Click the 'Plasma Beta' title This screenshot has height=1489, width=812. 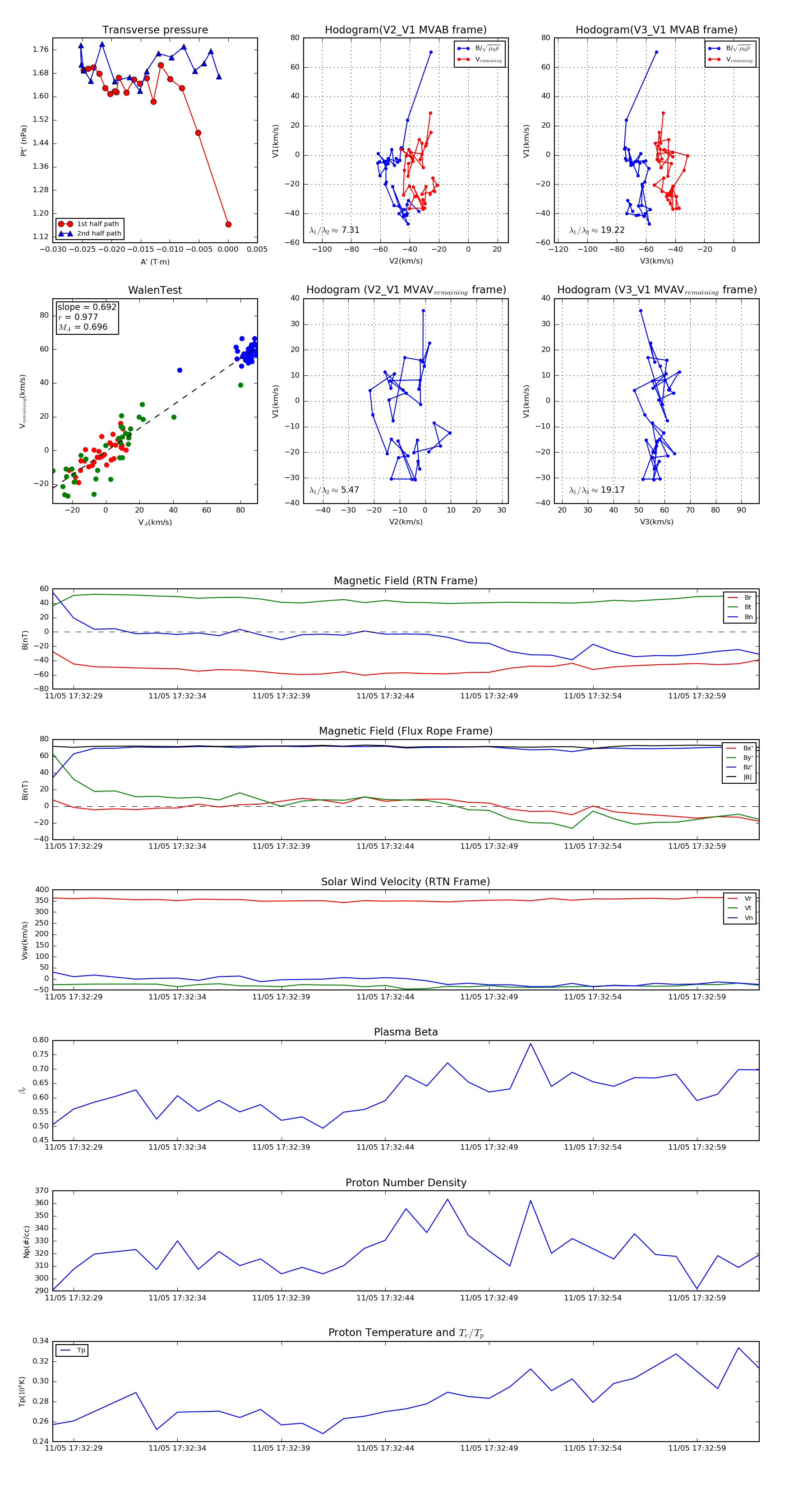[x=406, y=1032]
